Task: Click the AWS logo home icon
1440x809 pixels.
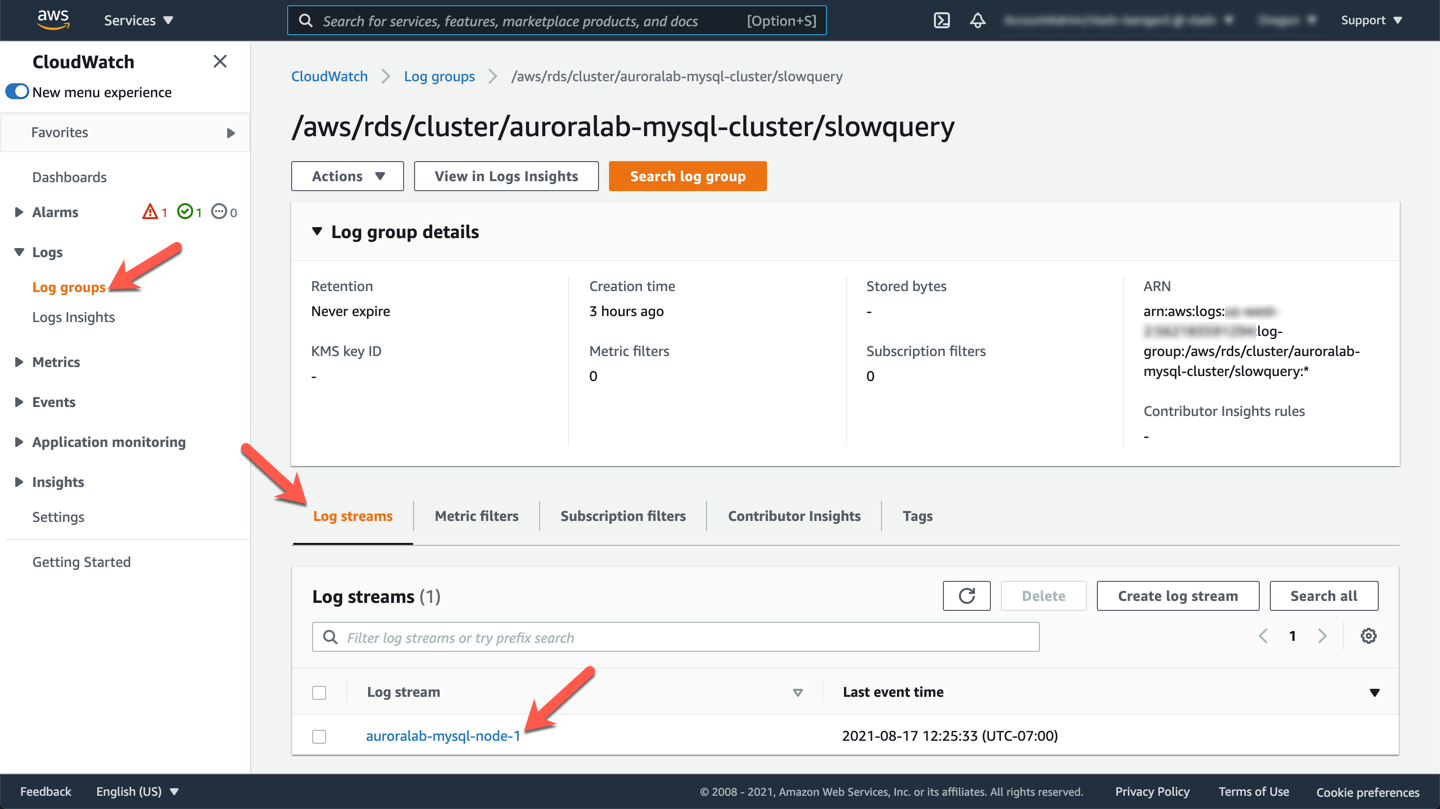Action: pyautogui.click(x=53, y=20)
